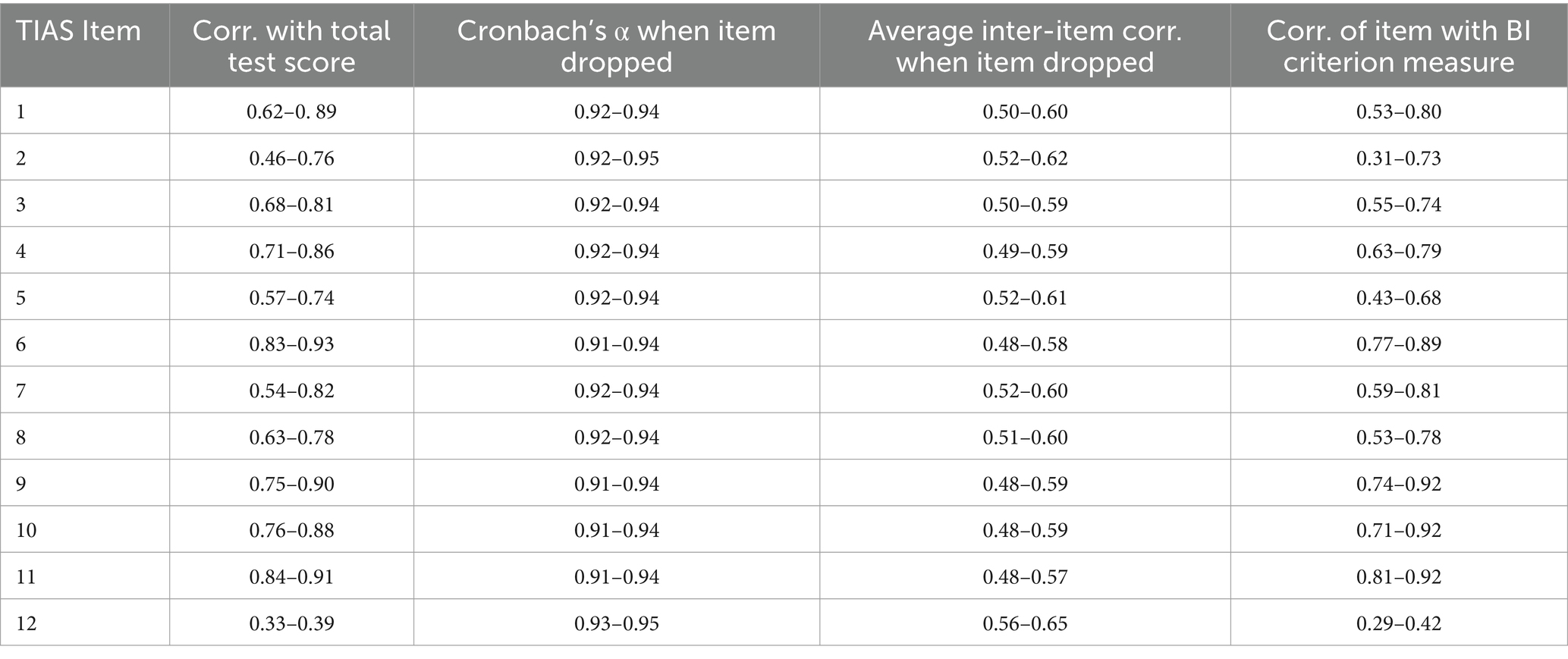Select the 0.59–0.81 cell in row 7

[x=1399, y=391]
